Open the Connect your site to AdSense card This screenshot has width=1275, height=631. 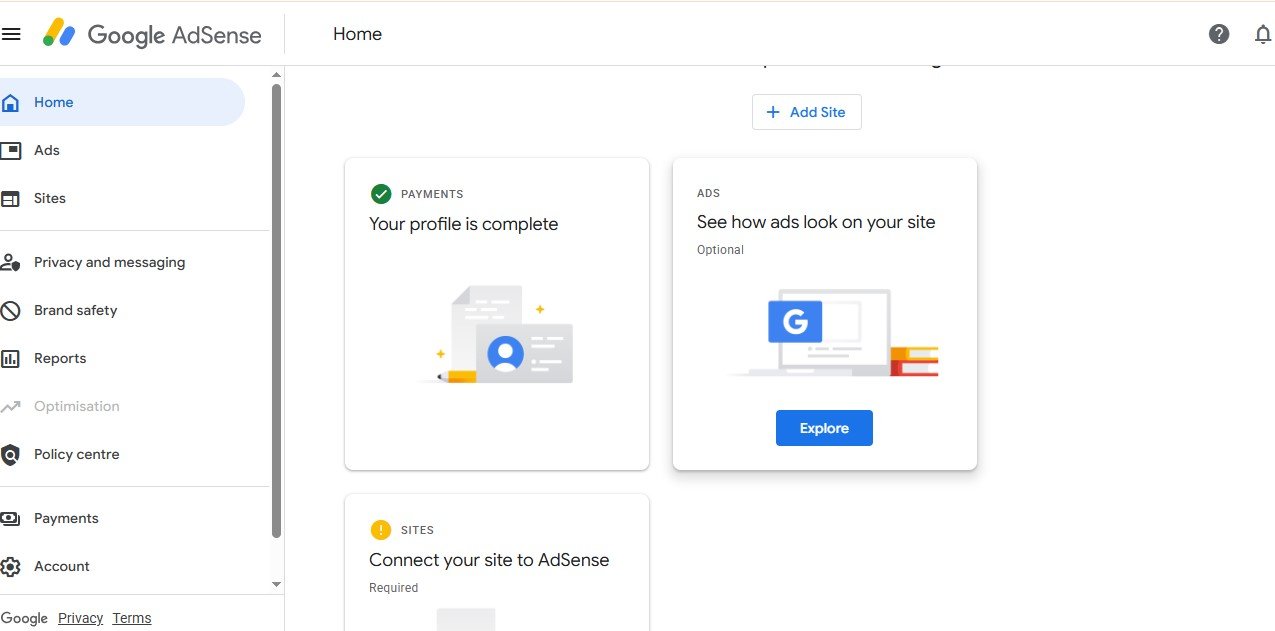[489, 560]
